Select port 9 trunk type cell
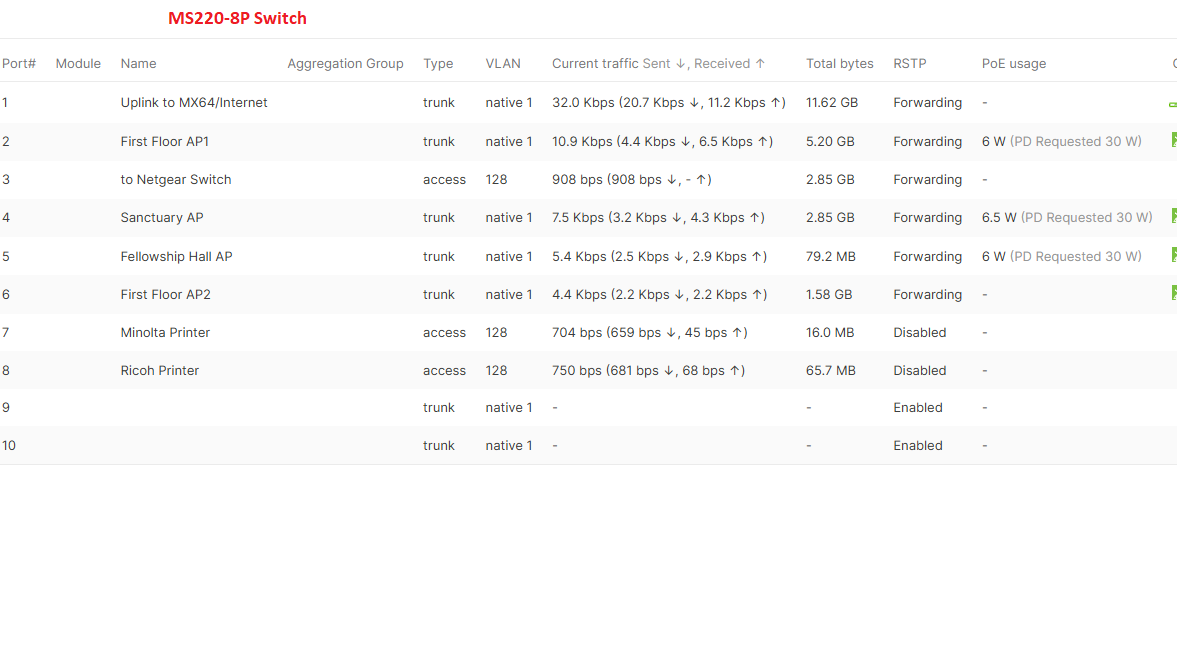 click(438, 407)
